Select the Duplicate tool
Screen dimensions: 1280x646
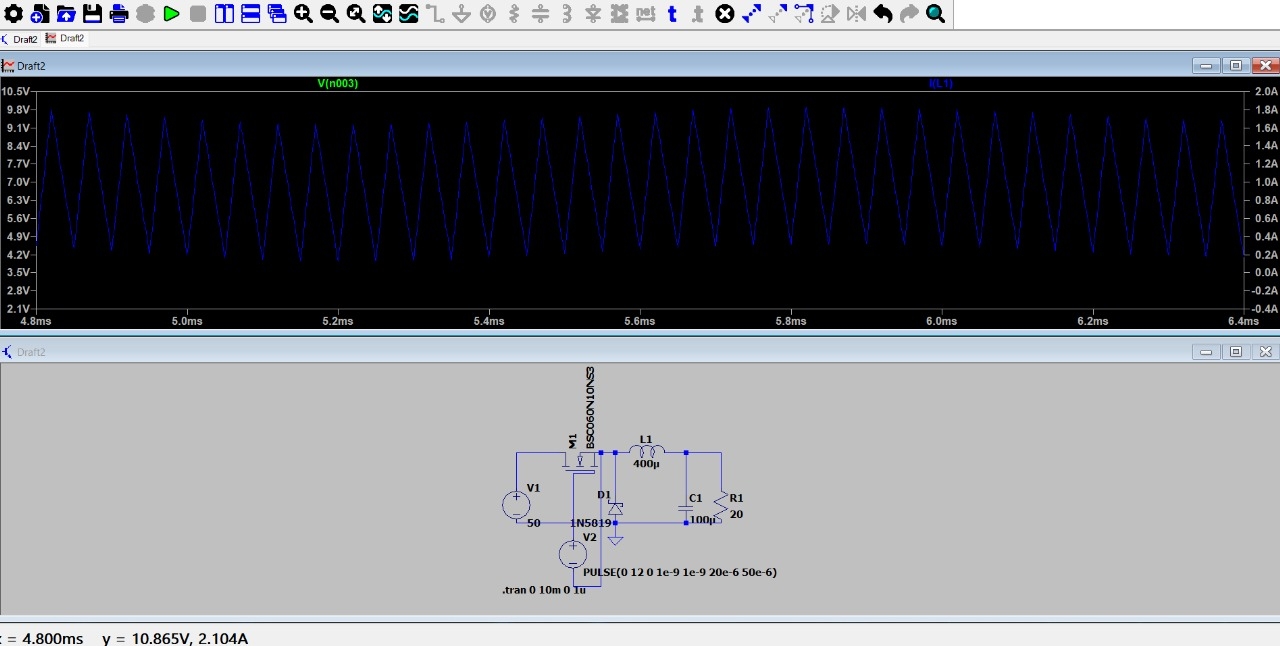click(x=751, y=14)
